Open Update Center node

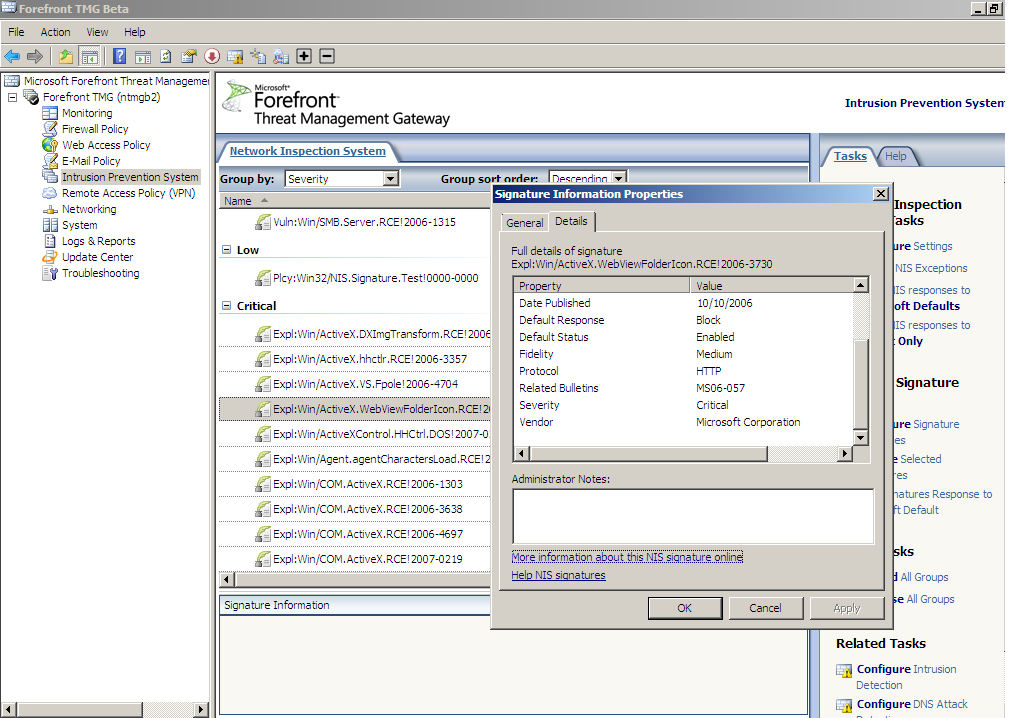coord(97,257)
